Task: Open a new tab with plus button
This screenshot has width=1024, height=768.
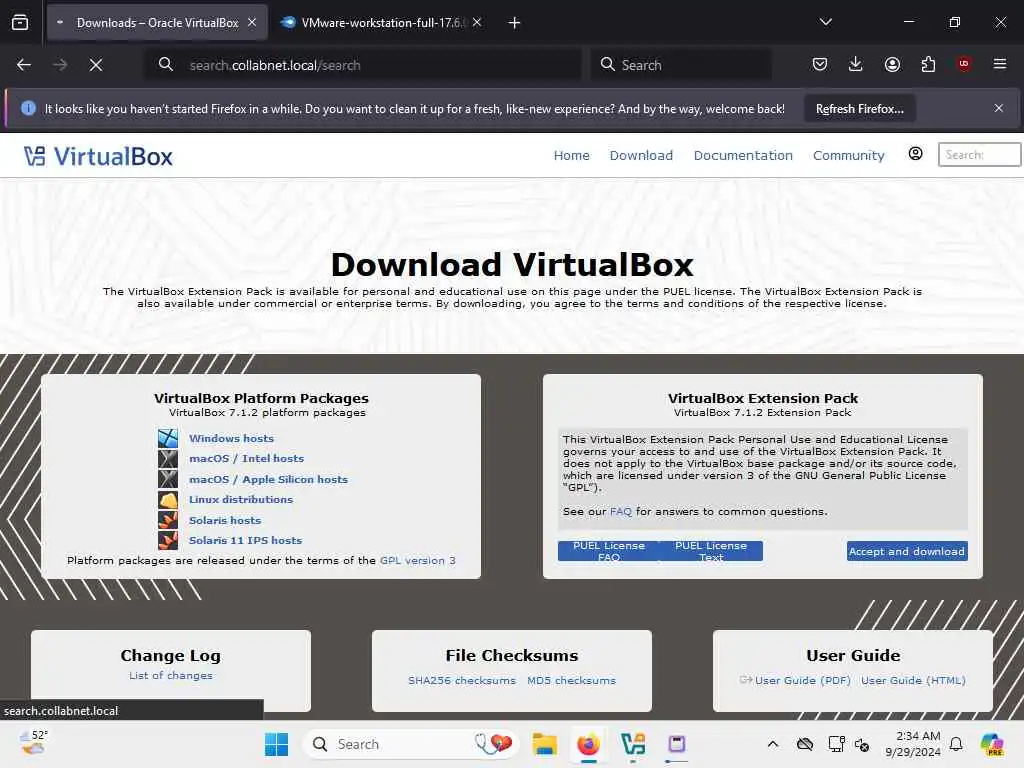Action: click(514, 23)
